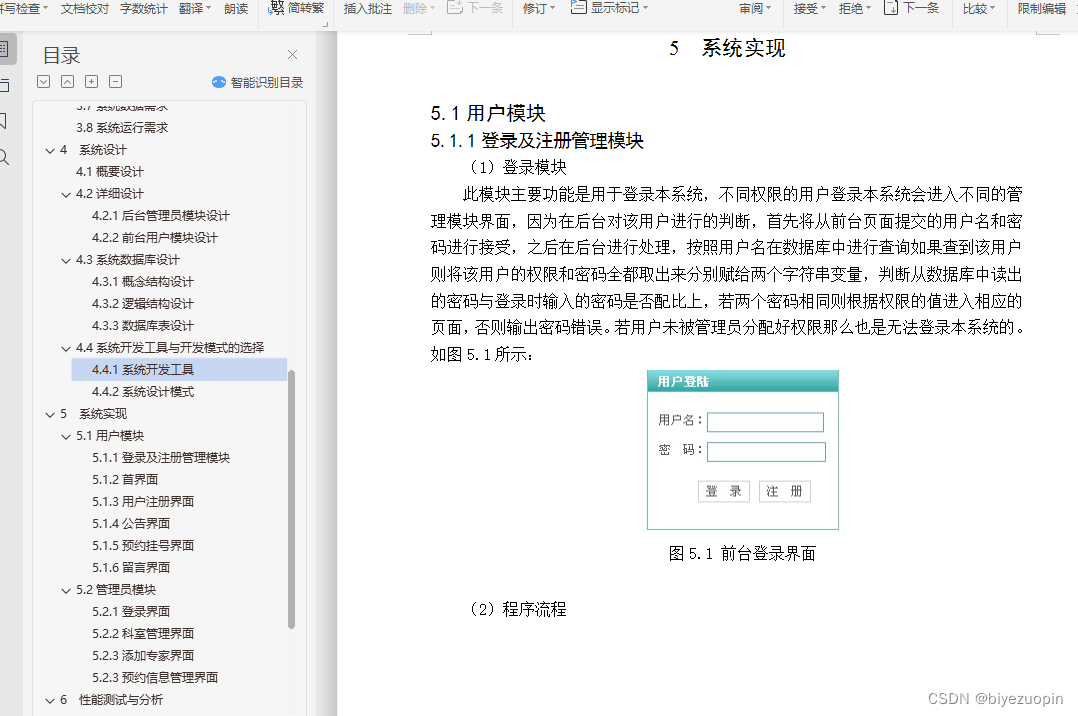Click the 图 5.1 login form image
Screen dimensions: 1078x716
coord(742,450)
